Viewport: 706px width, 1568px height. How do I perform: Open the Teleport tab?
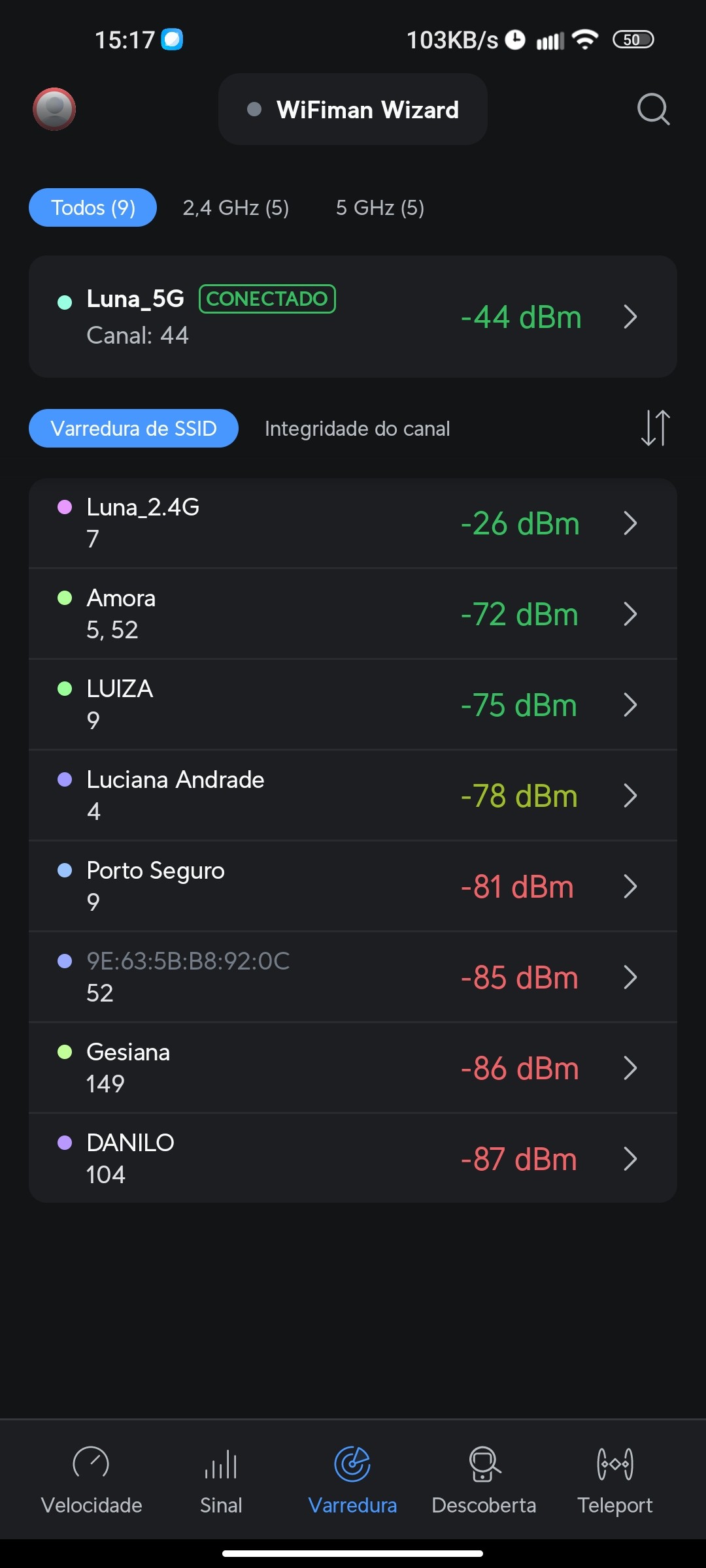614,1479
